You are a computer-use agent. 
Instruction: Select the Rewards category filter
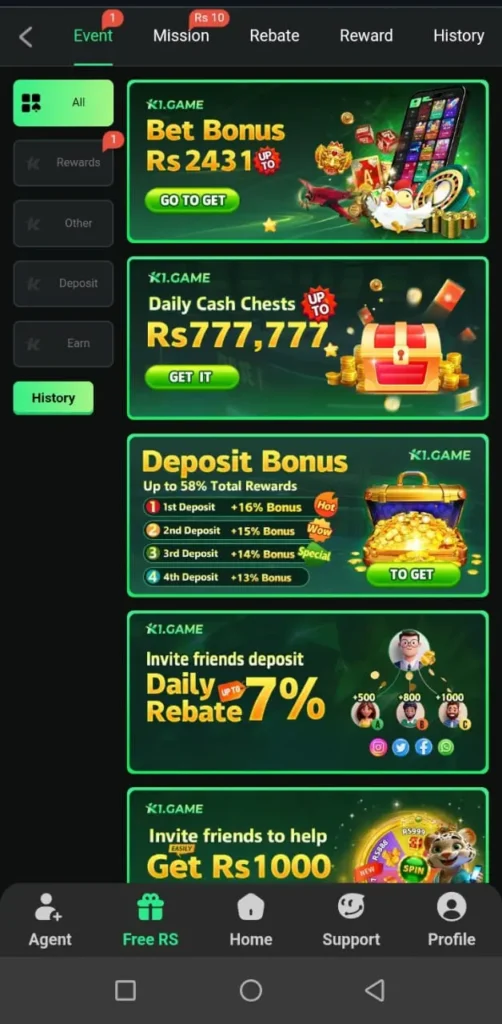(x=63, y=163)
